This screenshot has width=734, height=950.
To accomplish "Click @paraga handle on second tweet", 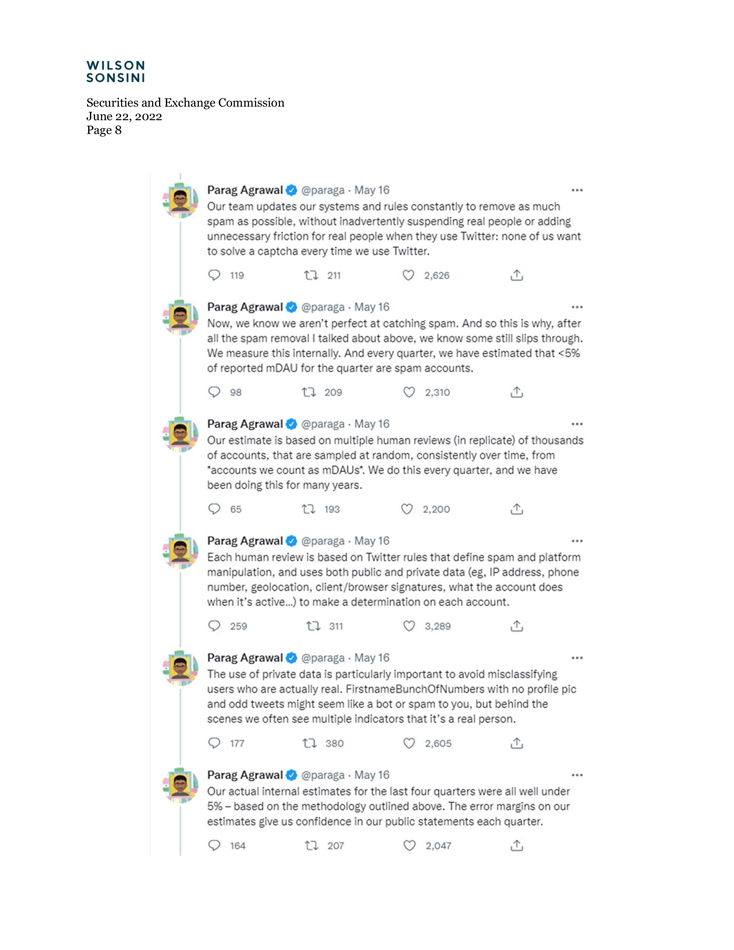I will [323, 307].
